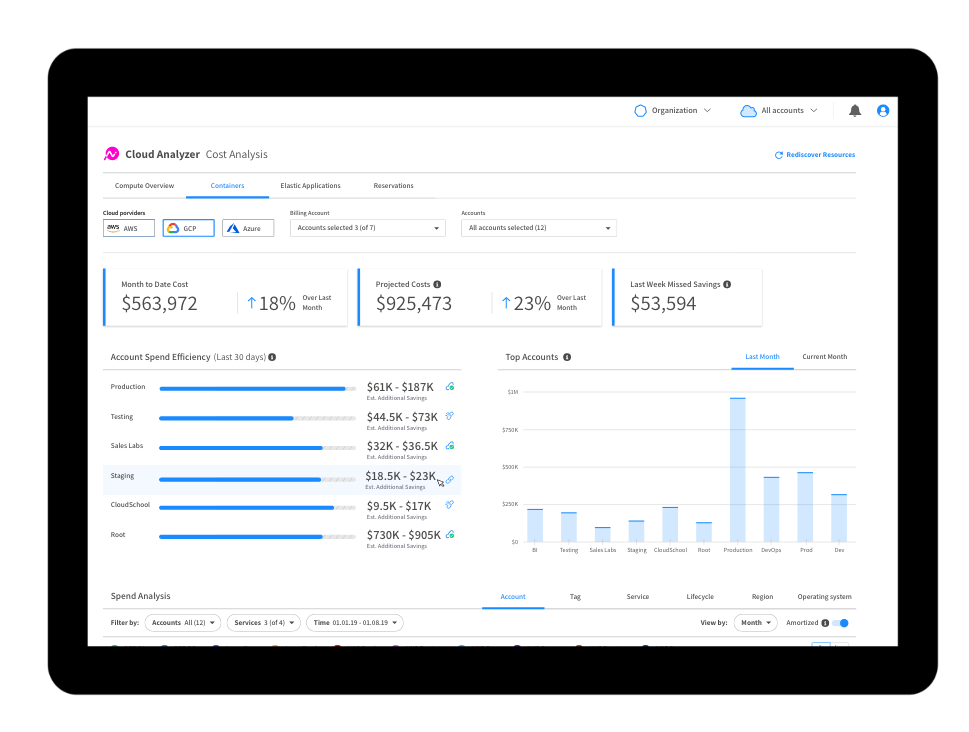
Task: Click Rediscover Resources
Action: 815,155
